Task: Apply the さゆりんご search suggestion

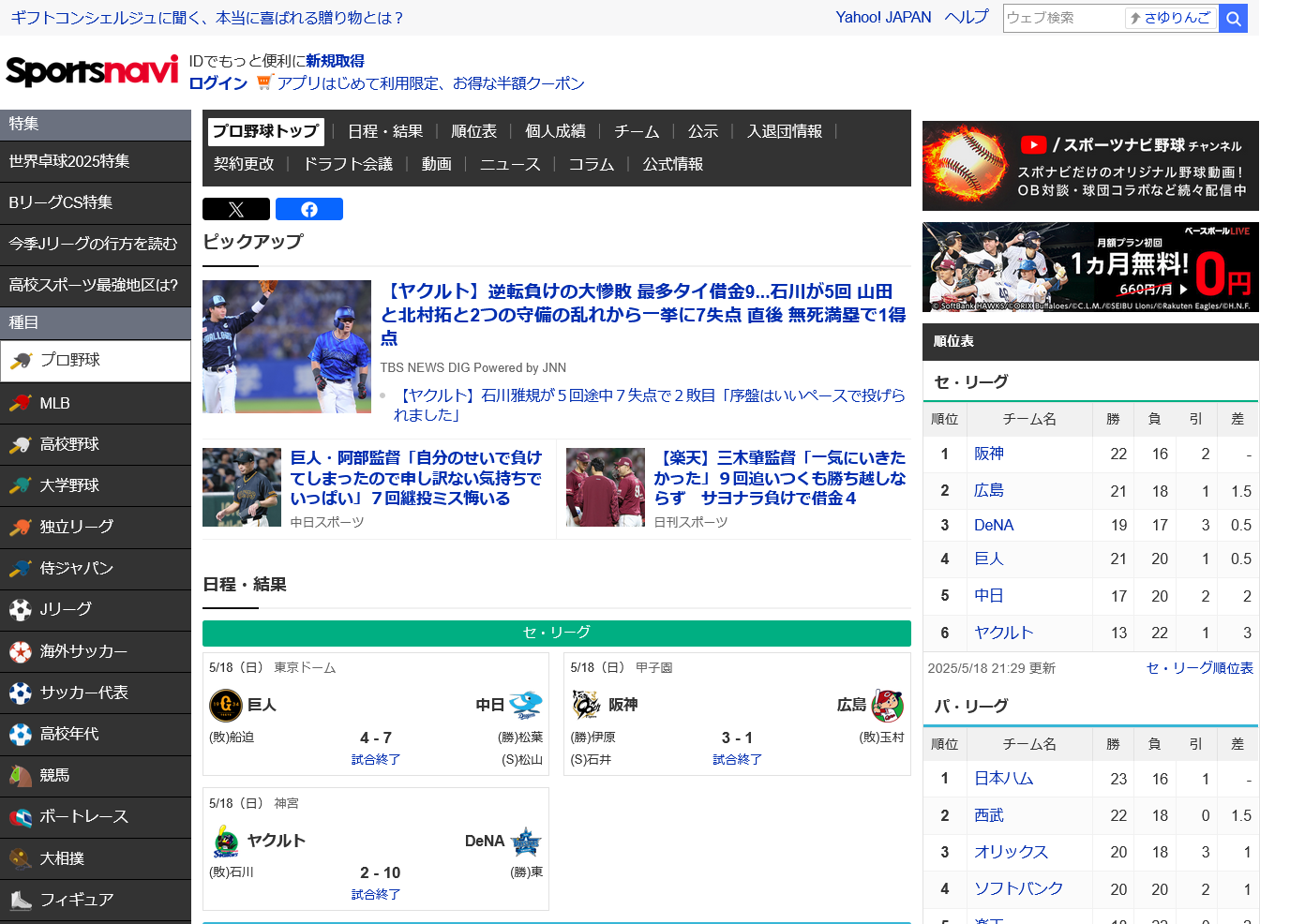Action: [x=1171, y=18]
